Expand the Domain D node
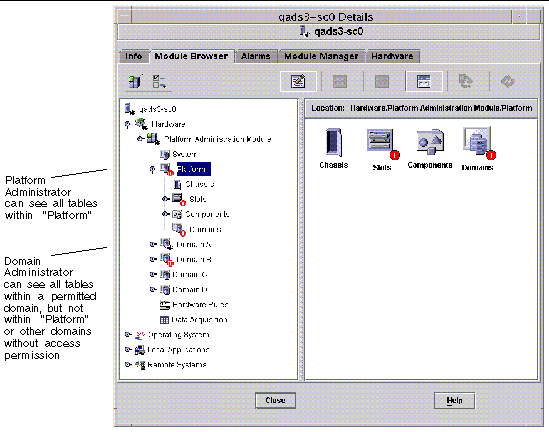Screen dimensions: 549x432 (153, 290)
